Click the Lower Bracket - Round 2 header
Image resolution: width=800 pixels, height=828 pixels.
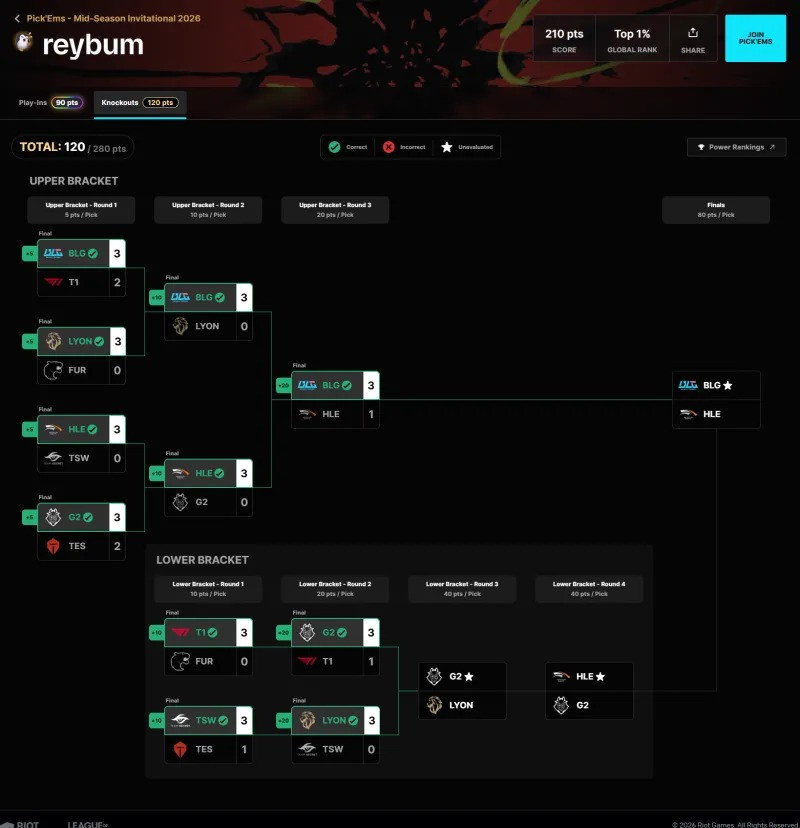[335, 589]
